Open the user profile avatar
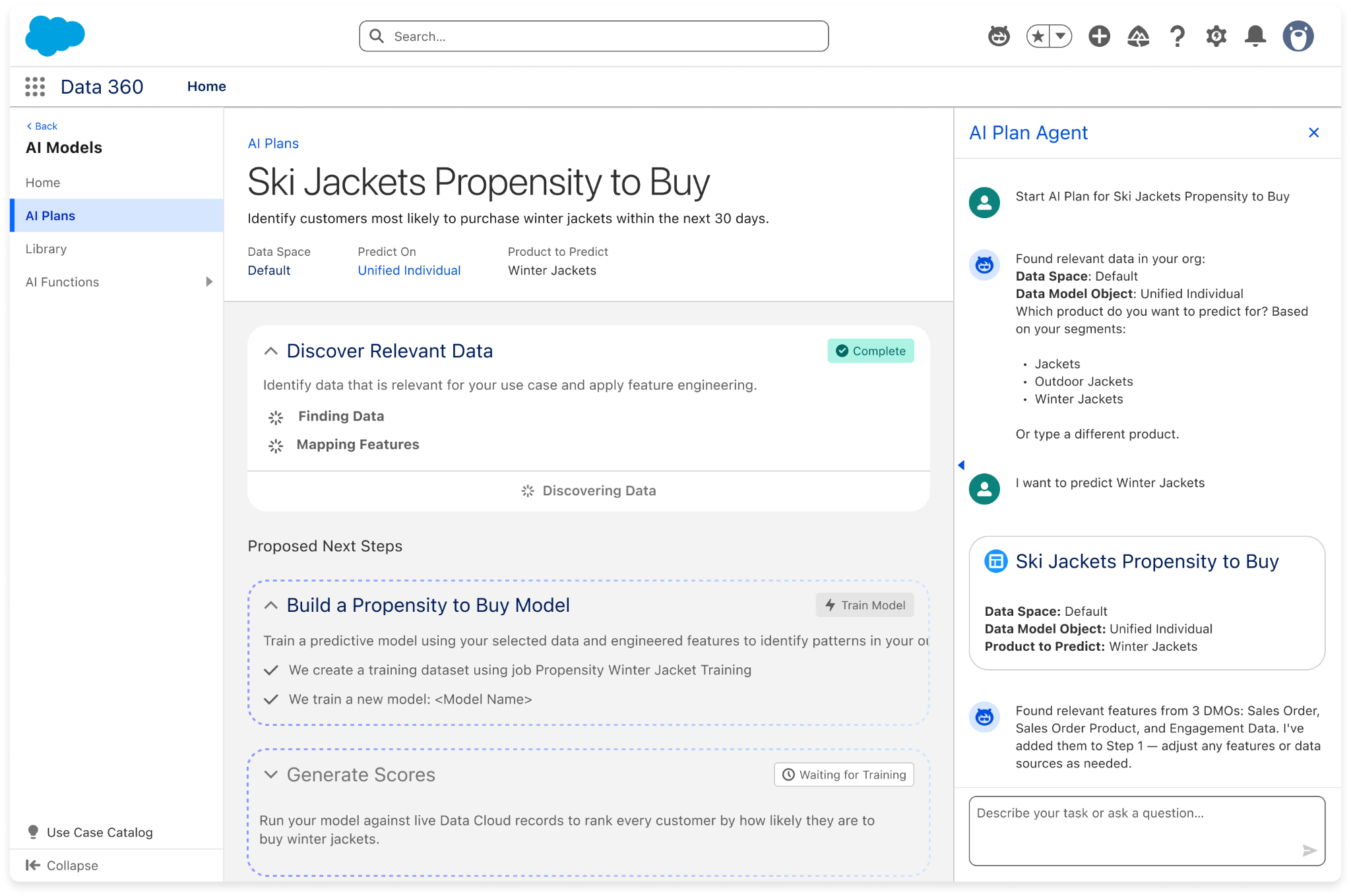The height and width of the screenshot is (896, 1351). pyautogui.click(x=1298, y=36)
